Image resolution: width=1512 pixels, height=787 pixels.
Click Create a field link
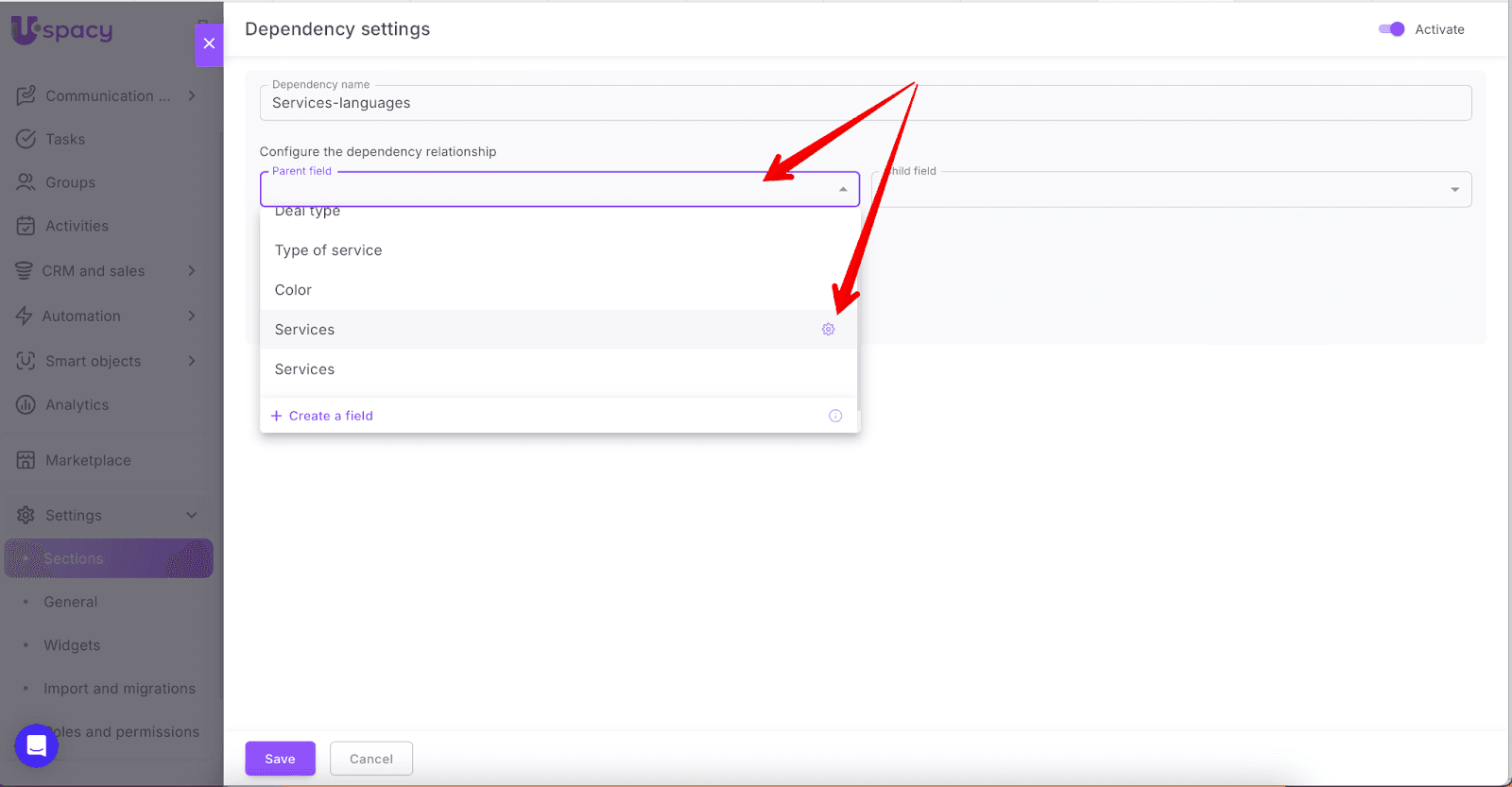click(331, 416)
